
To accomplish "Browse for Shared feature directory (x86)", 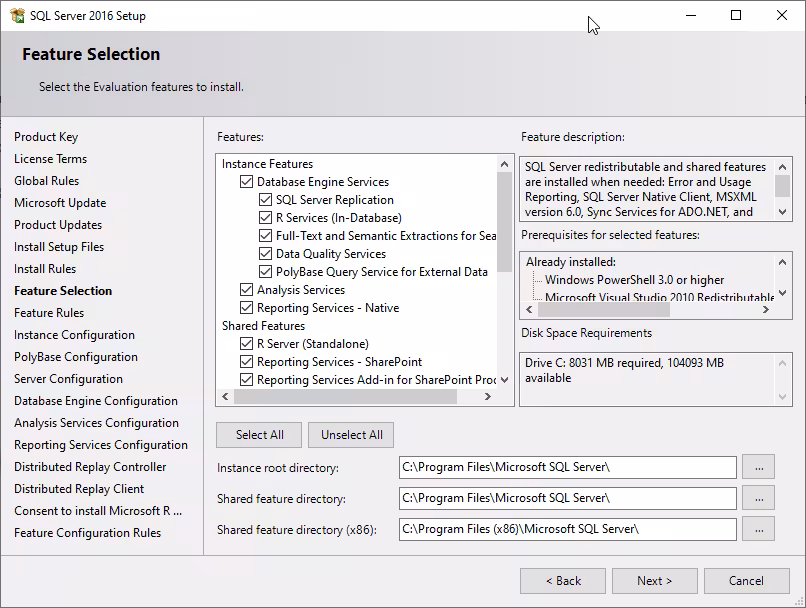I will click(x=759, y=529).
